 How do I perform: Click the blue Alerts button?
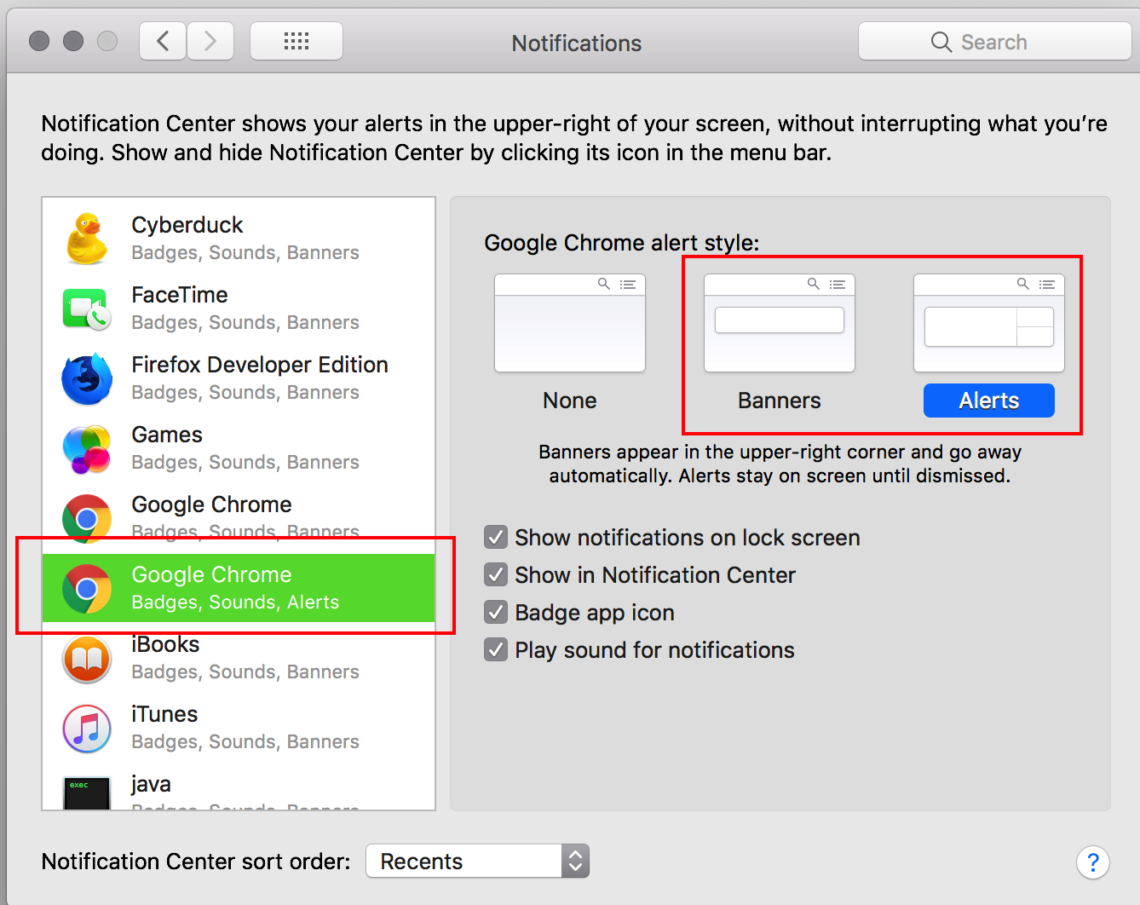pos(988,400)
